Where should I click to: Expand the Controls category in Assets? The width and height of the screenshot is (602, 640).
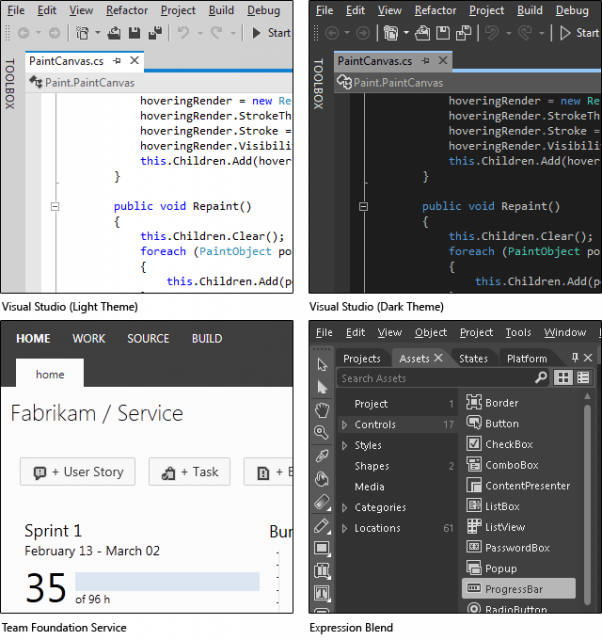(344, 424)
